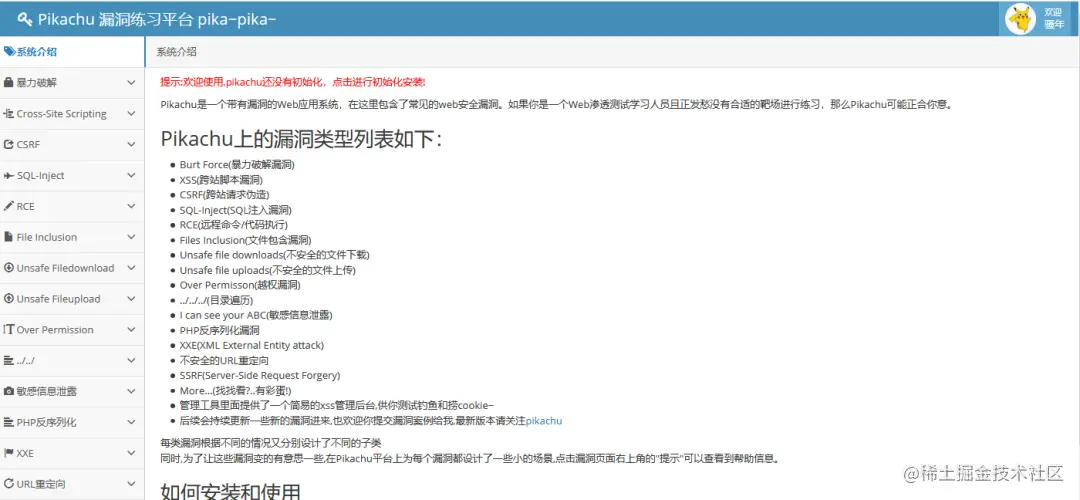Viewport: 1080px width, 500px height.
Task: Click the text-height icon for Over Permission
Action: [9, 329]
